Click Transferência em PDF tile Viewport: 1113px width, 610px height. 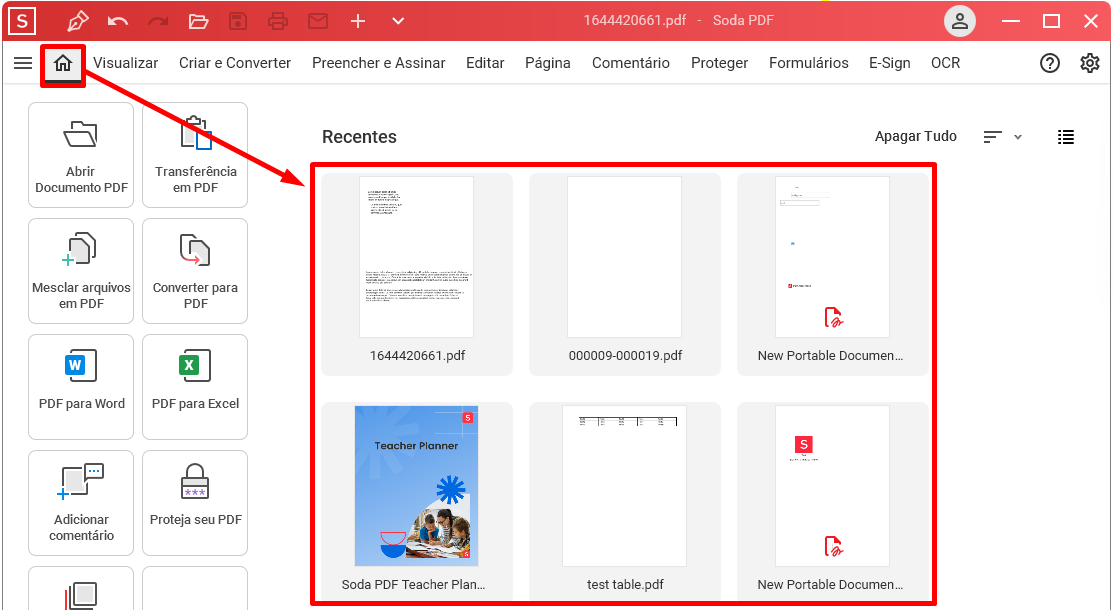click(195, 155)
